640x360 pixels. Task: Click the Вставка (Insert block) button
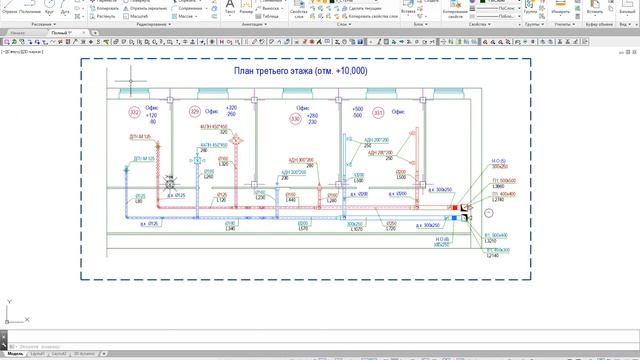coord(408,7)
